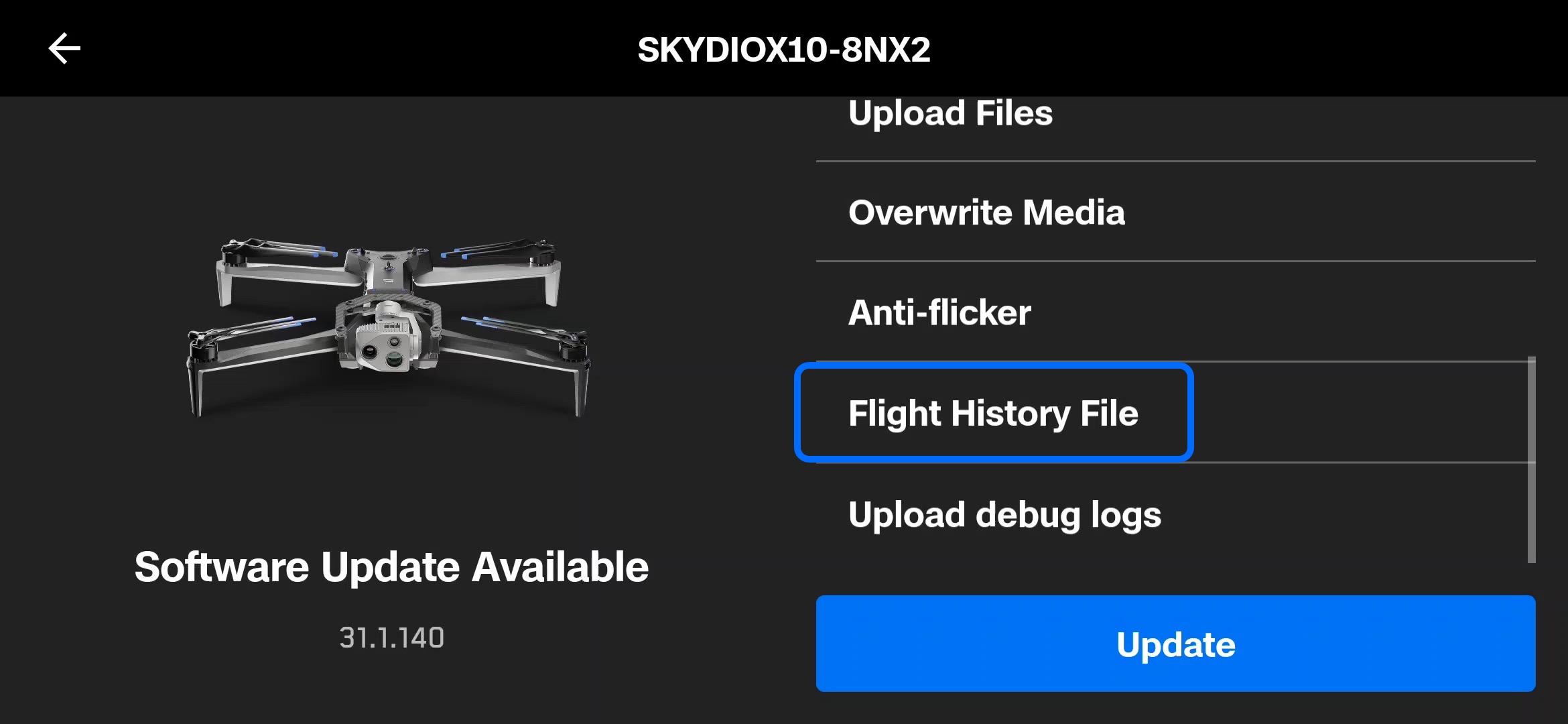Tap the Software Update Available heading
1568x724 pixels.
click(391, 567)
